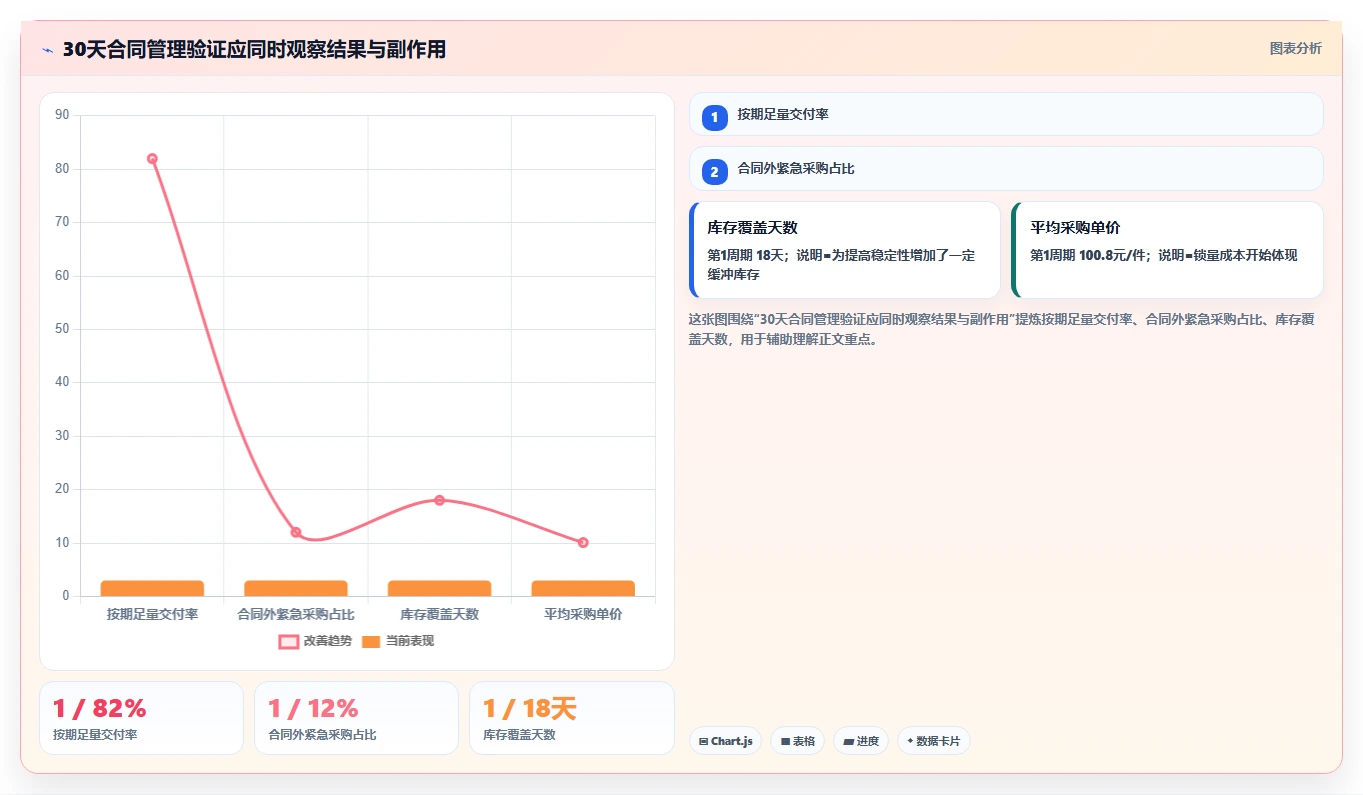Click the orange bar for 平均采购单价

(x=583, y=588)
